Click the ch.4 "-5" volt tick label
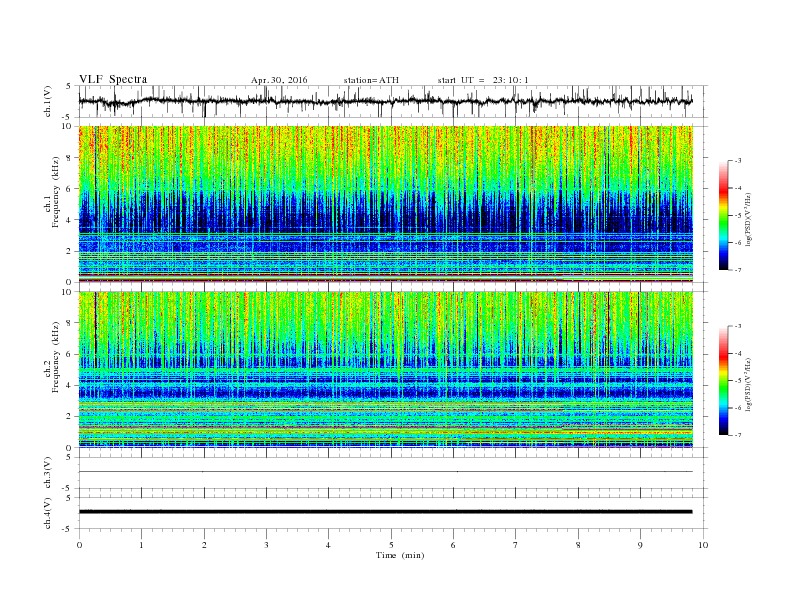Image resolution: width=792 pixels, height=612 pixels. click(68, 529)
